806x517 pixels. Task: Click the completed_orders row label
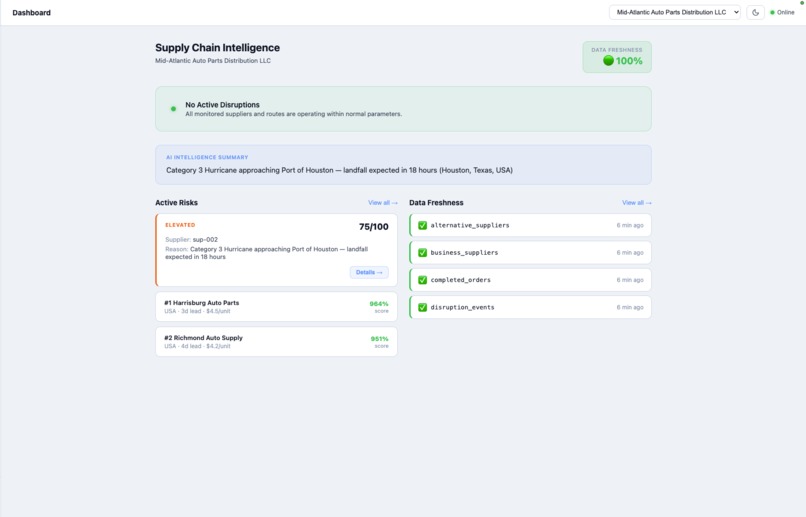pos(461,280)
